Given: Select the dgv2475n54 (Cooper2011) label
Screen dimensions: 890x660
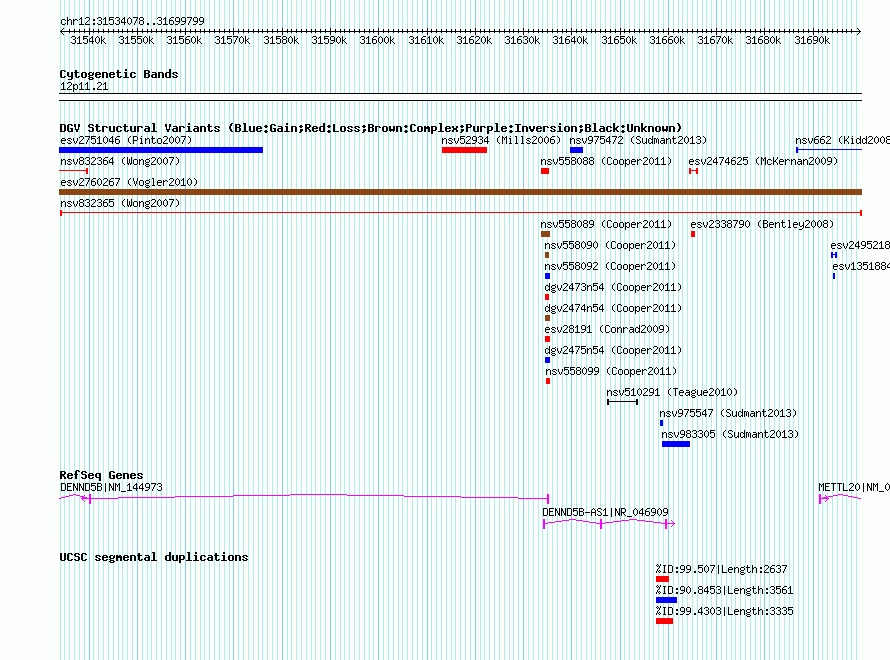Looking at the screenshot, I should (x=613, y=350).
